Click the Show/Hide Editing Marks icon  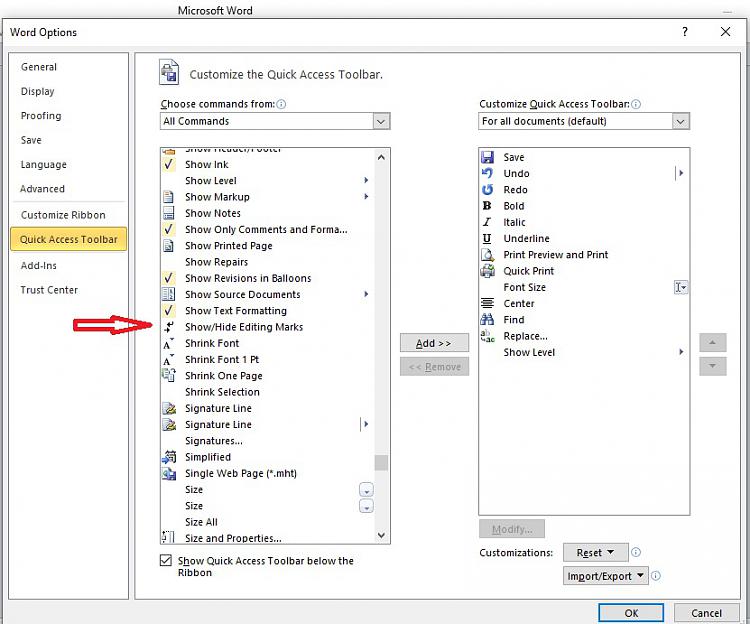pos(168,327)
